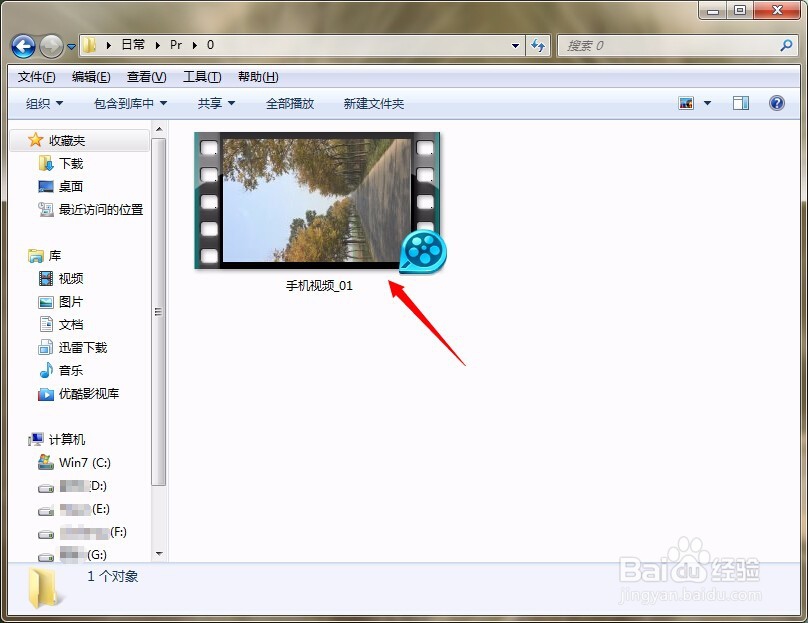Click the blue Help question mark icon

[x=777, y=103]
